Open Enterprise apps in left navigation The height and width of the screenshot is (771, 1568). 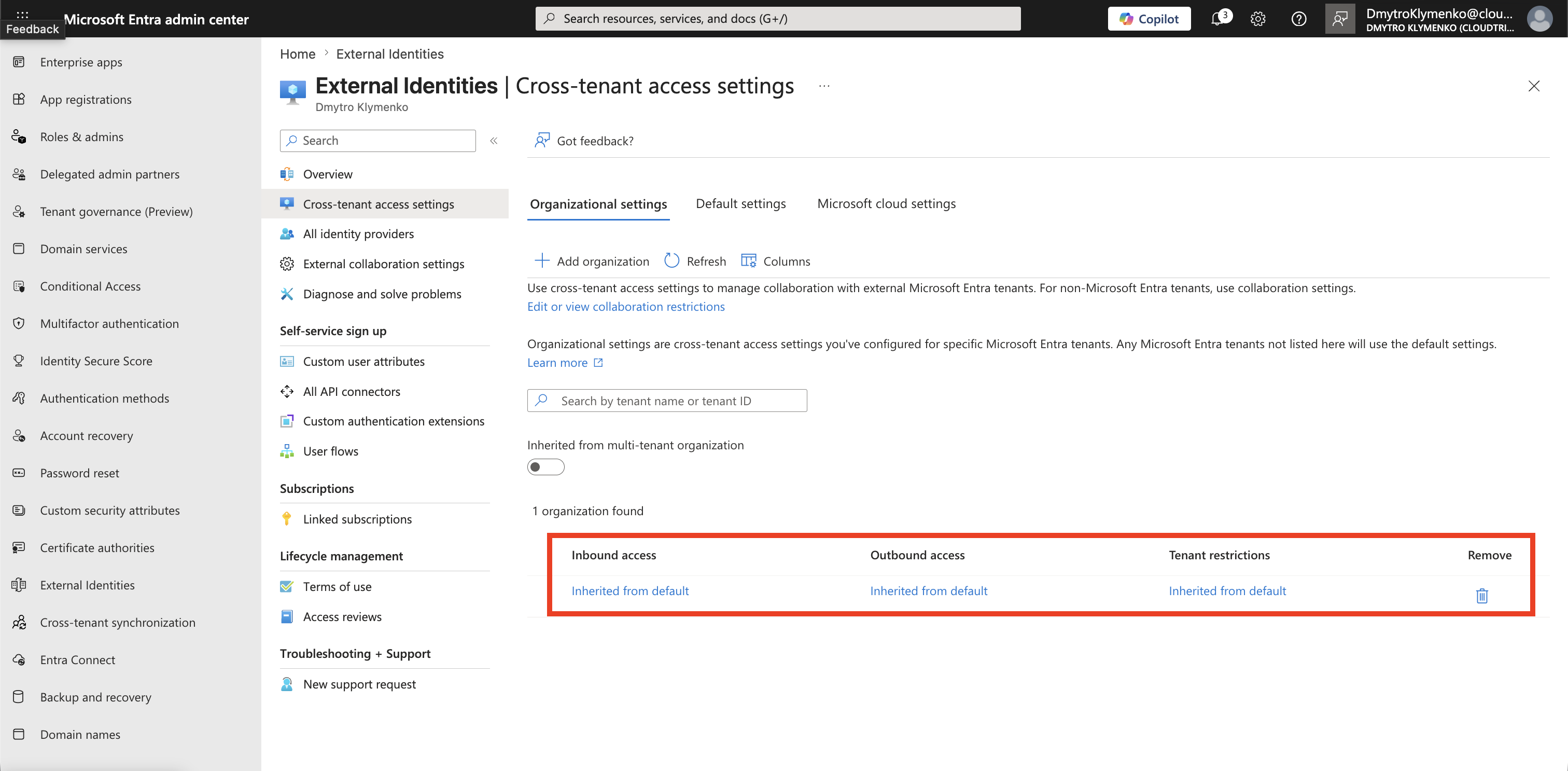pos(81,62)
